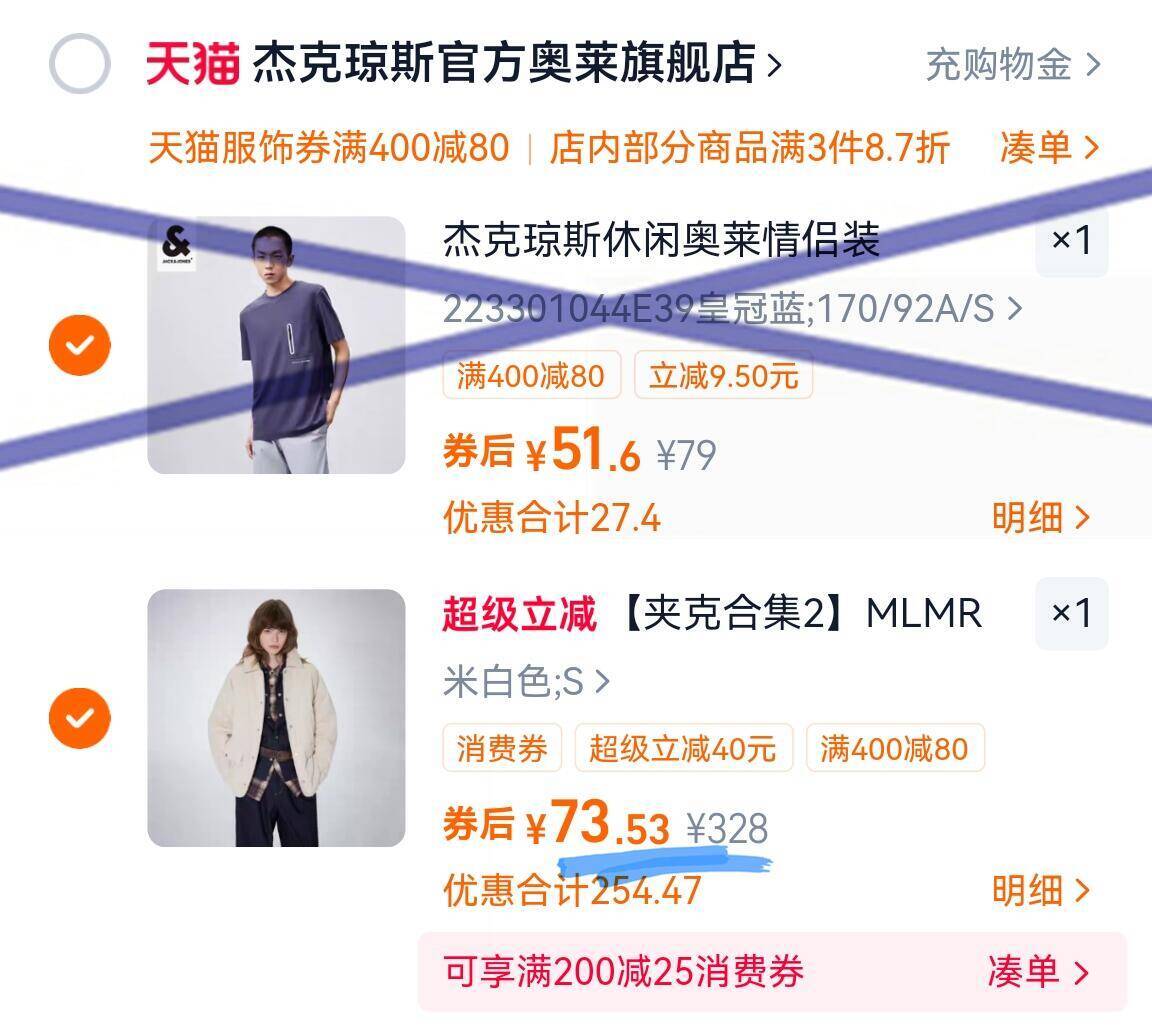
Task: Open 明细 details for the T-shirt discount
Action: point(1040,517)
